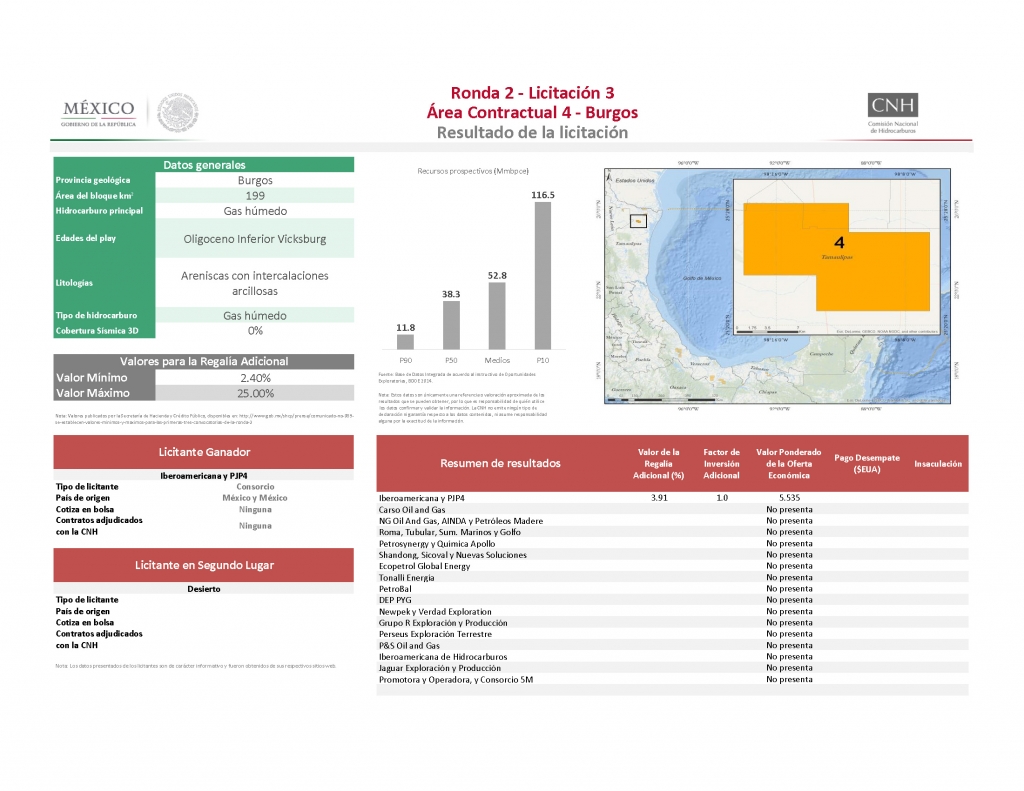
Task: Click the CNH logo
Action: pyautogui.click(x=898, y=113)
